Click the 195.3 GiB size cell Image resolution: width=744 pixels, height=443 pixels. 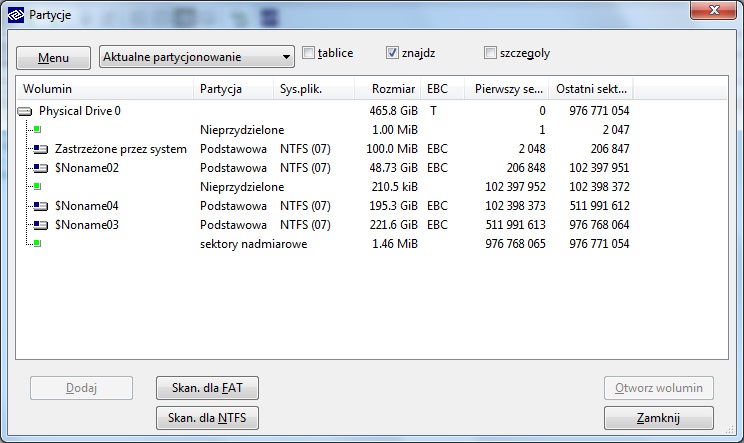[x=393, y=206]
